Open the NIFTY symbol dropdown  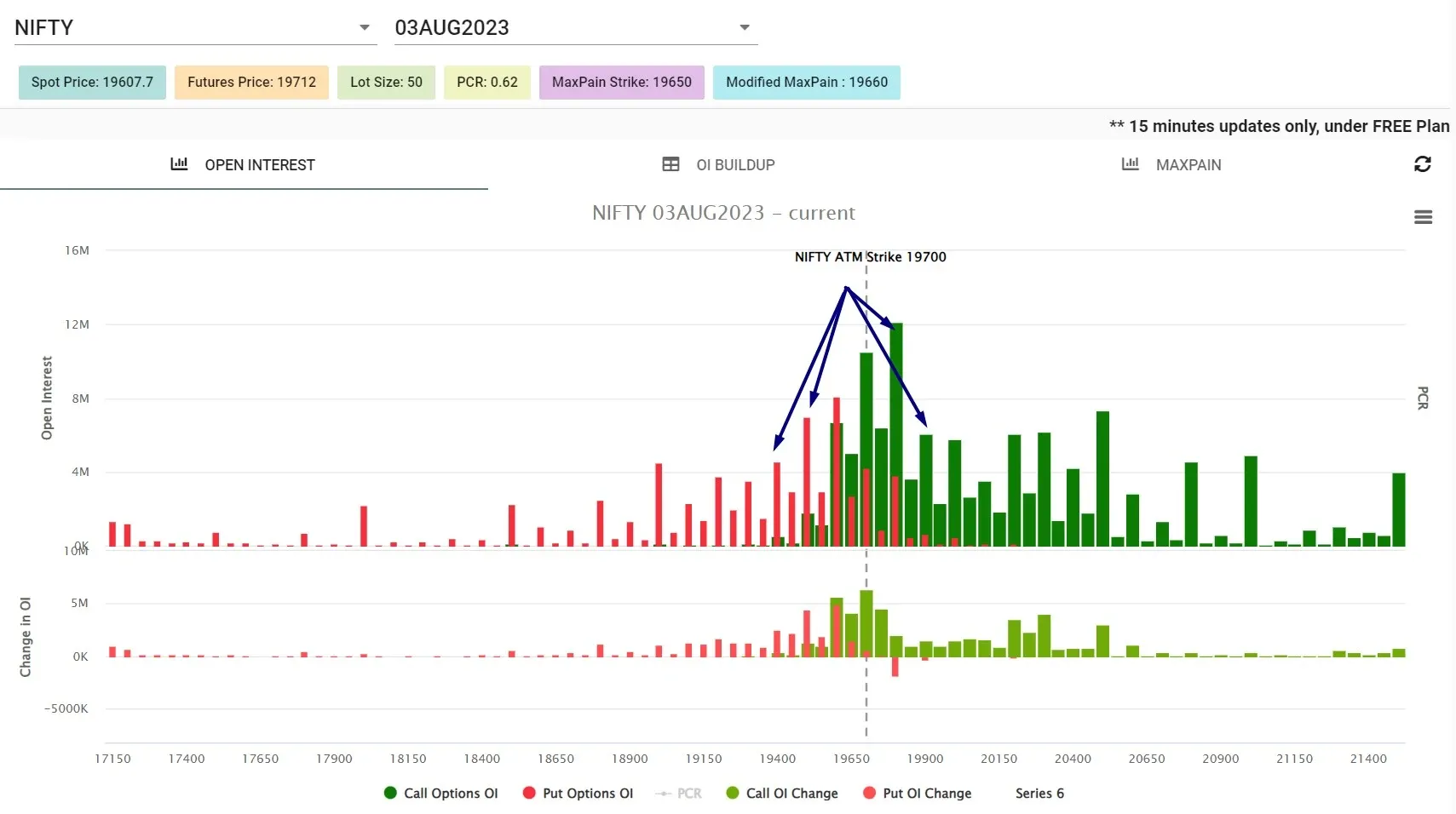click(x=195, y=28)
